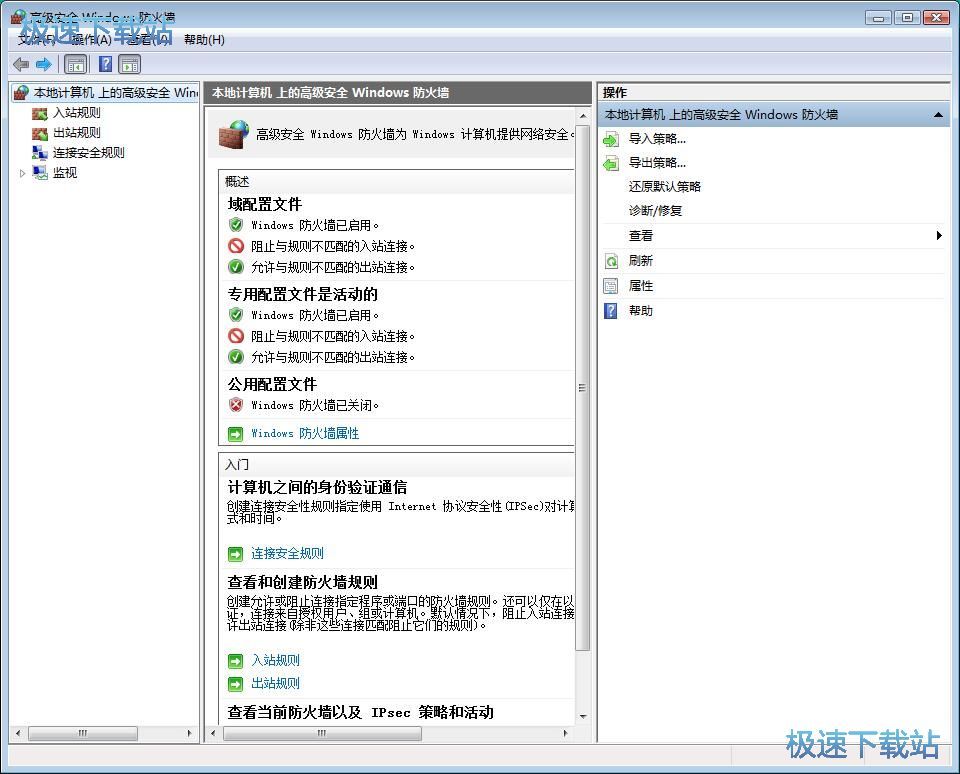Click left tree horizontal scrollbar left arrow

[18, 733]
